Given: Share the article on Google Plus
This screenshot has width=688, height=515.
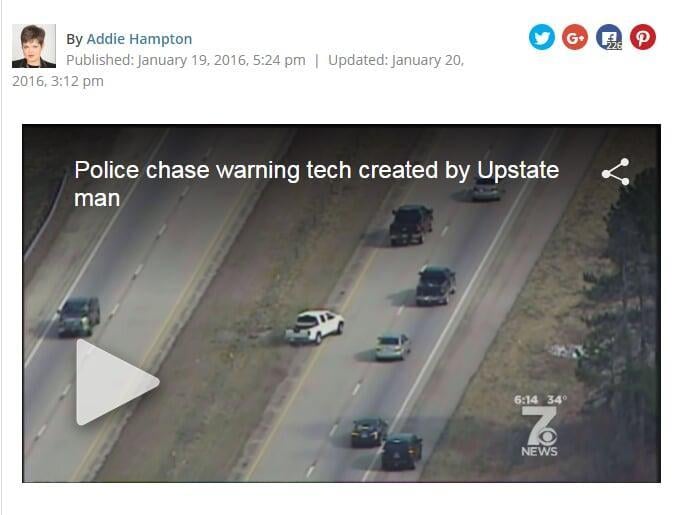Looking at the screenshot, I should [x=575, y=37].
